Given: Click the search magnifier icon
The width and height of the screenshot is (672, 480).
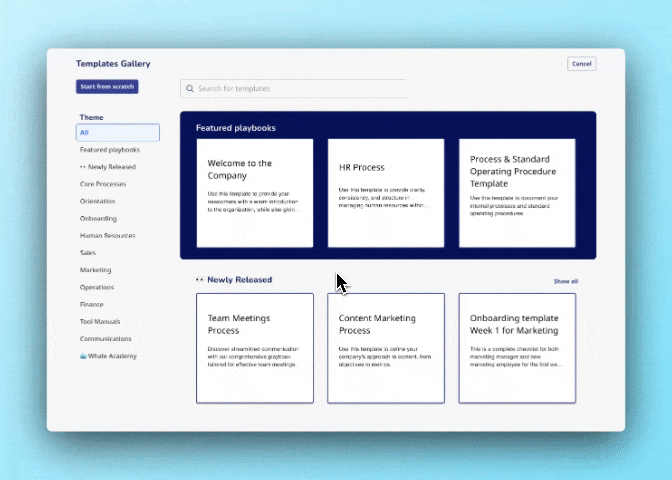Looking at the screenshot, I should click(x=190, y=88).
